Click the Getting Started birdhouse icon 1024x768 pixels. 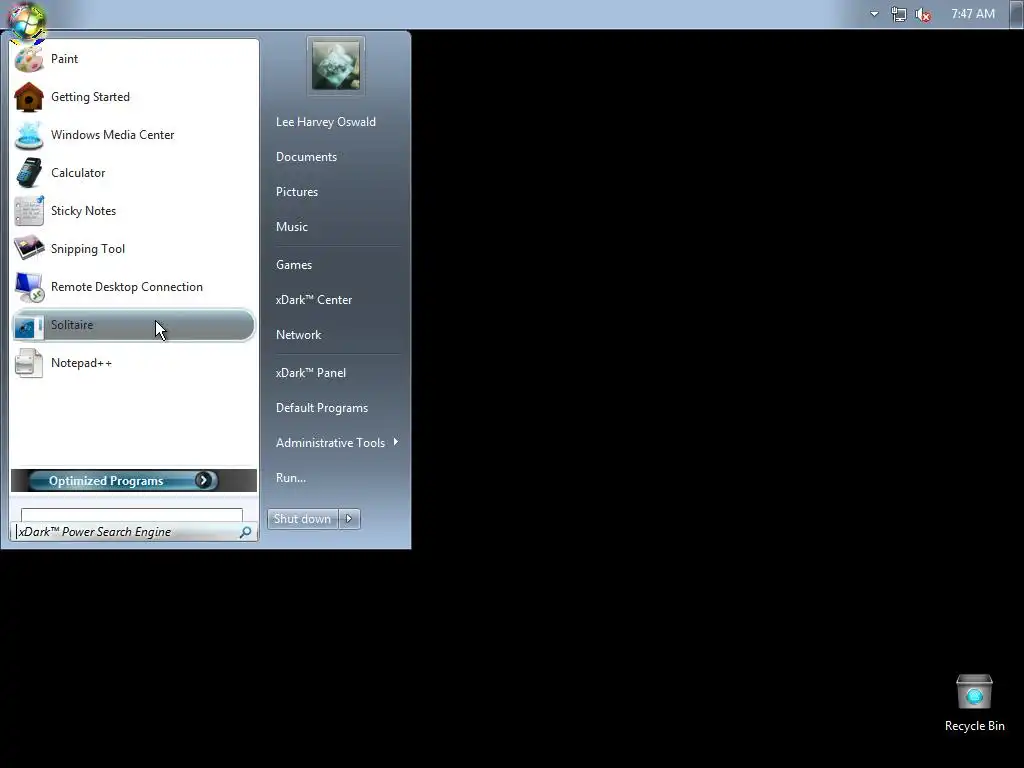(29, 97)
